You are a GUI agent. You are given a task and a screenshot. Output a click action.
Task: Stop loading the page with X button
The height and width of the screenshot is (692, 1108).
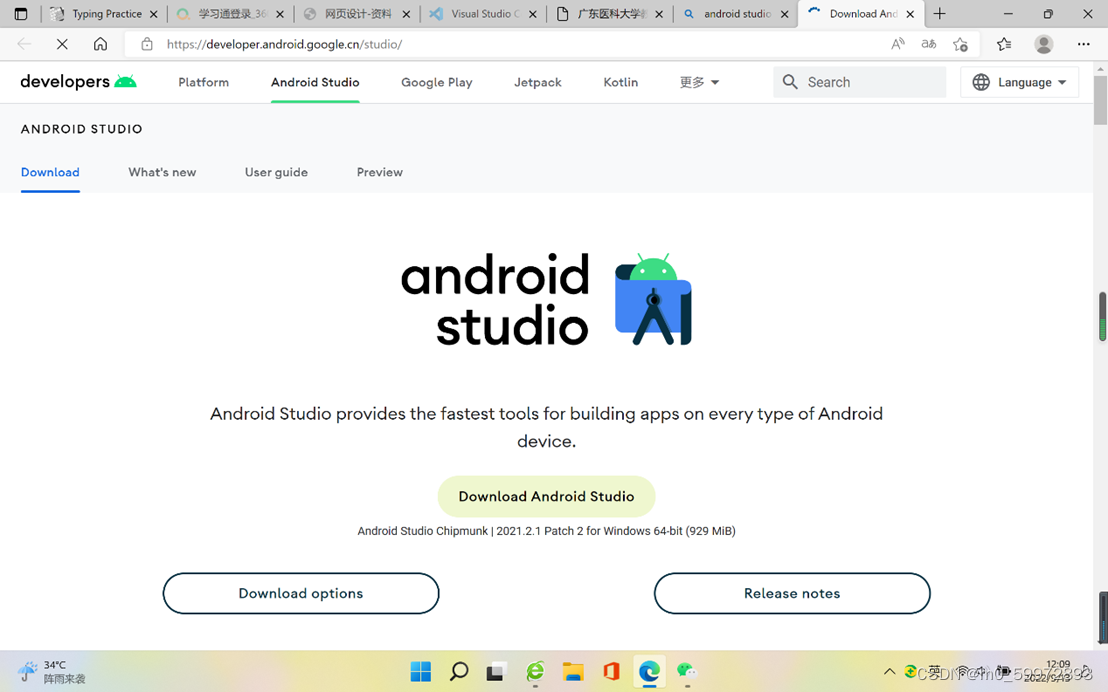[x=62, y=44]
